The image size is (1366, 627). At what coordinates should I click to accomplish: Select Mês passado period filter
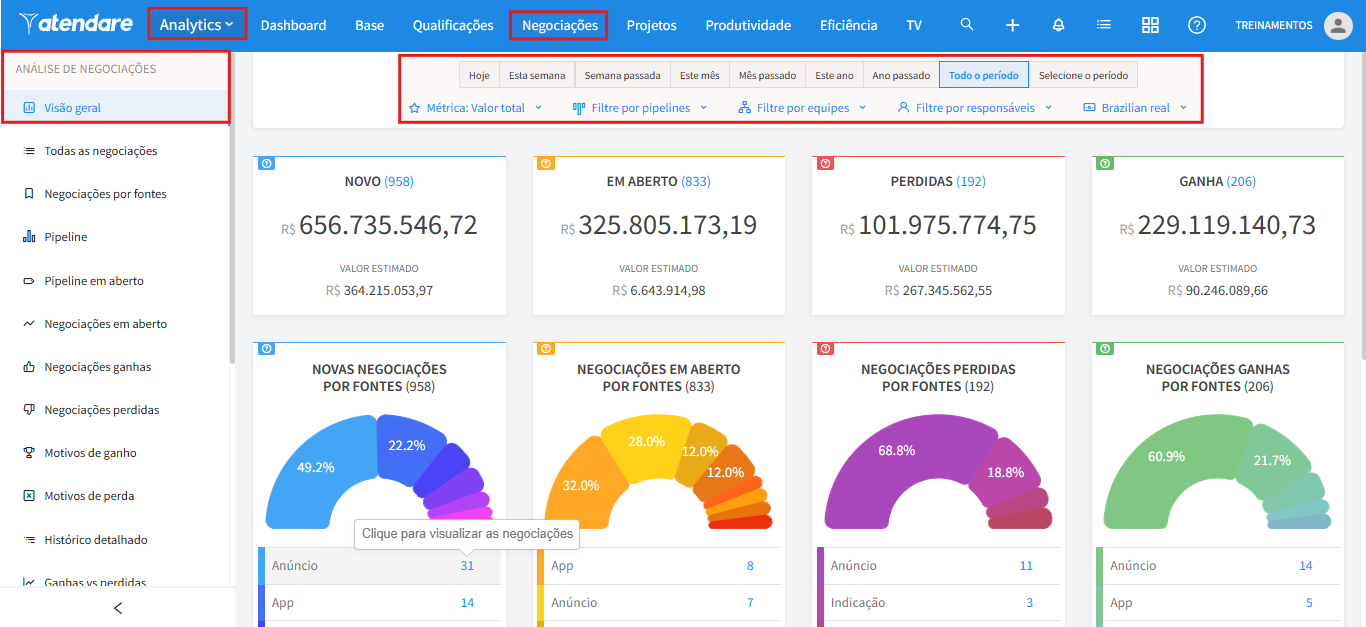[767, 75]
